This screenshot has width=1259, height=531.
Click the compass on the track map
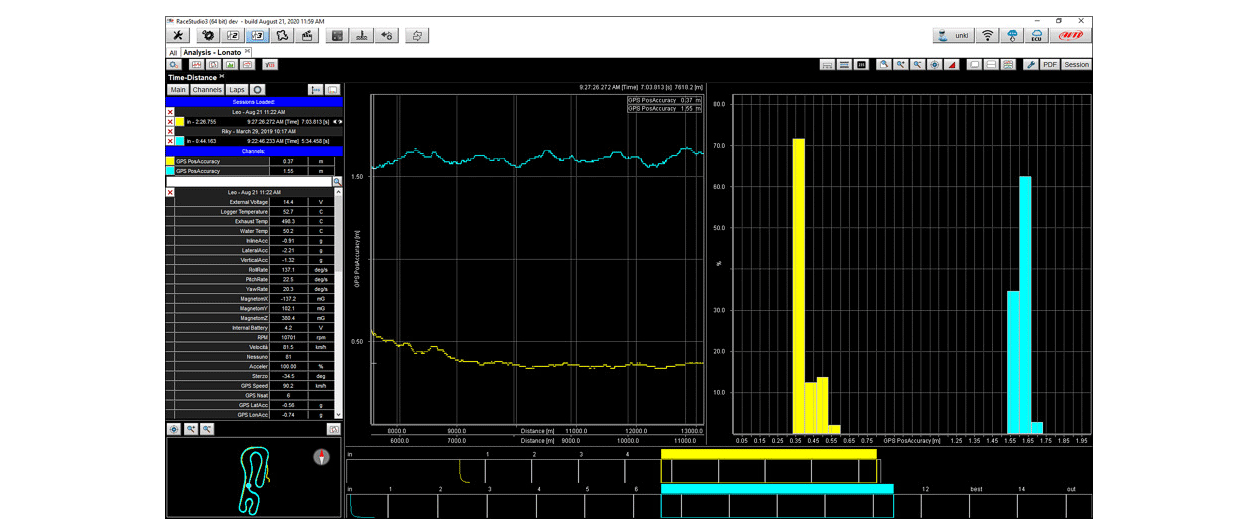pyautogui.click(x=321, y=457)
